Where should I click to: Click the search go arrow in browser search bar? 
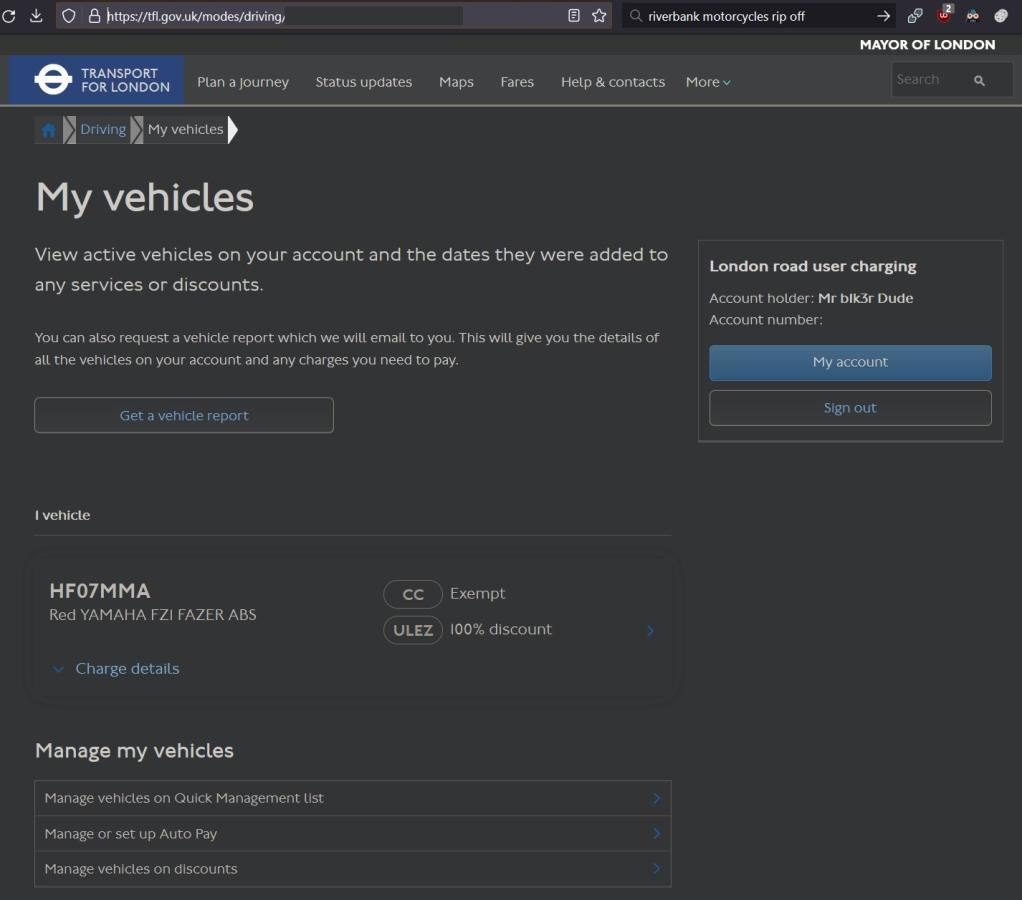click(x=883, y=15)
